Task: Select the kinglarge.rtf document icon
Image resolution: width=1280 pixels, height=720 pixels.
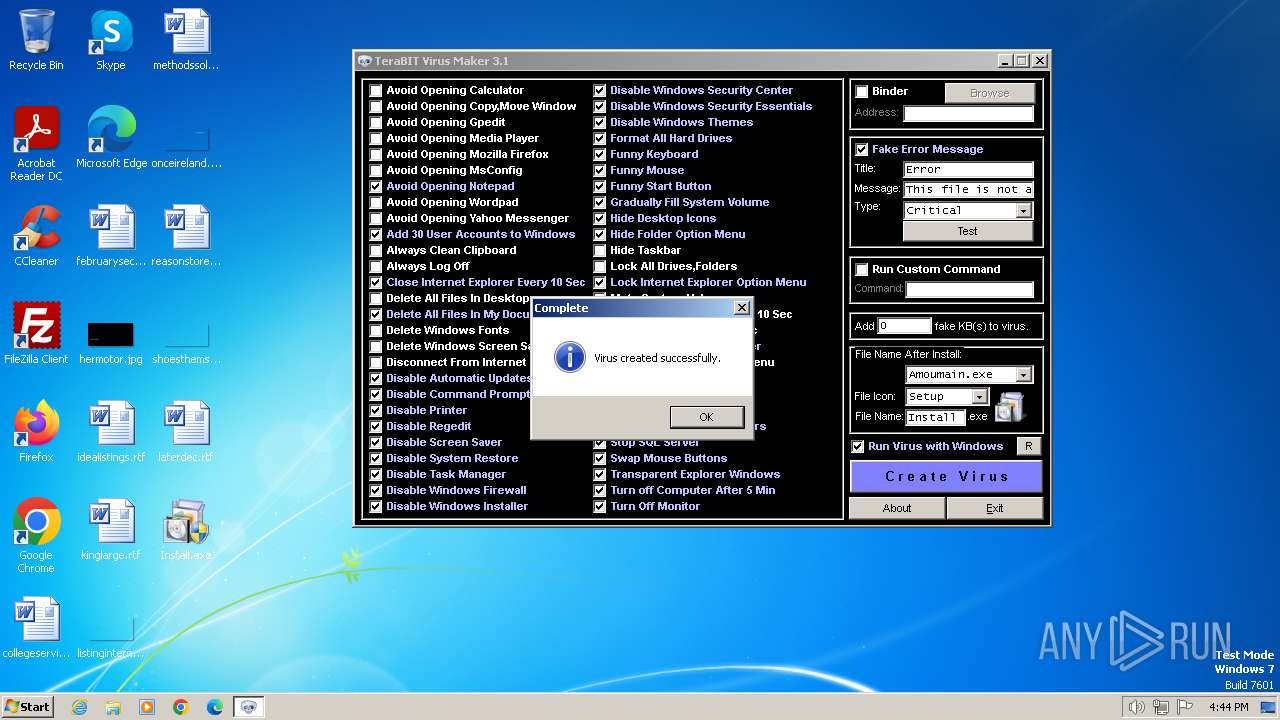Action: point(110,530)
